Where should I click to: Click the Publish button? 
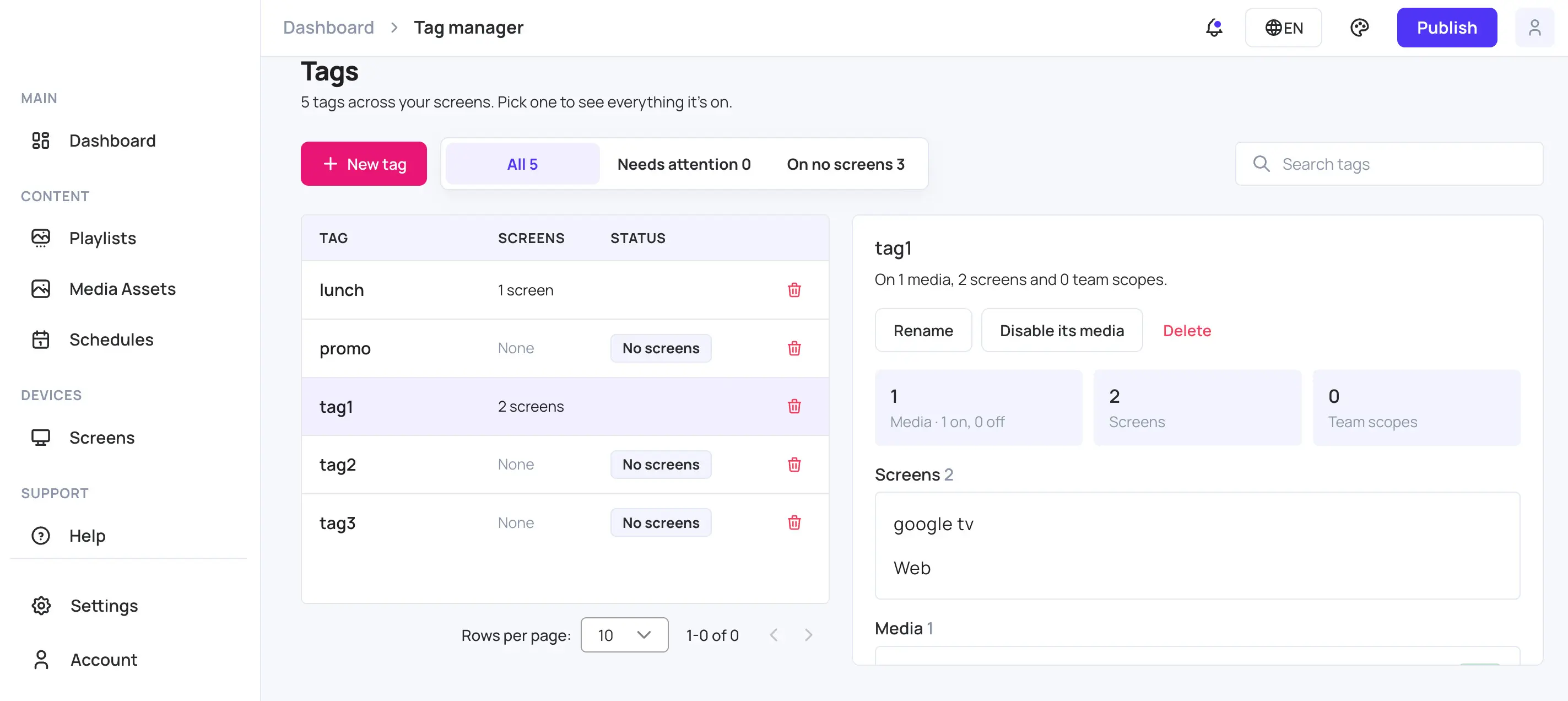(1446, 28)
